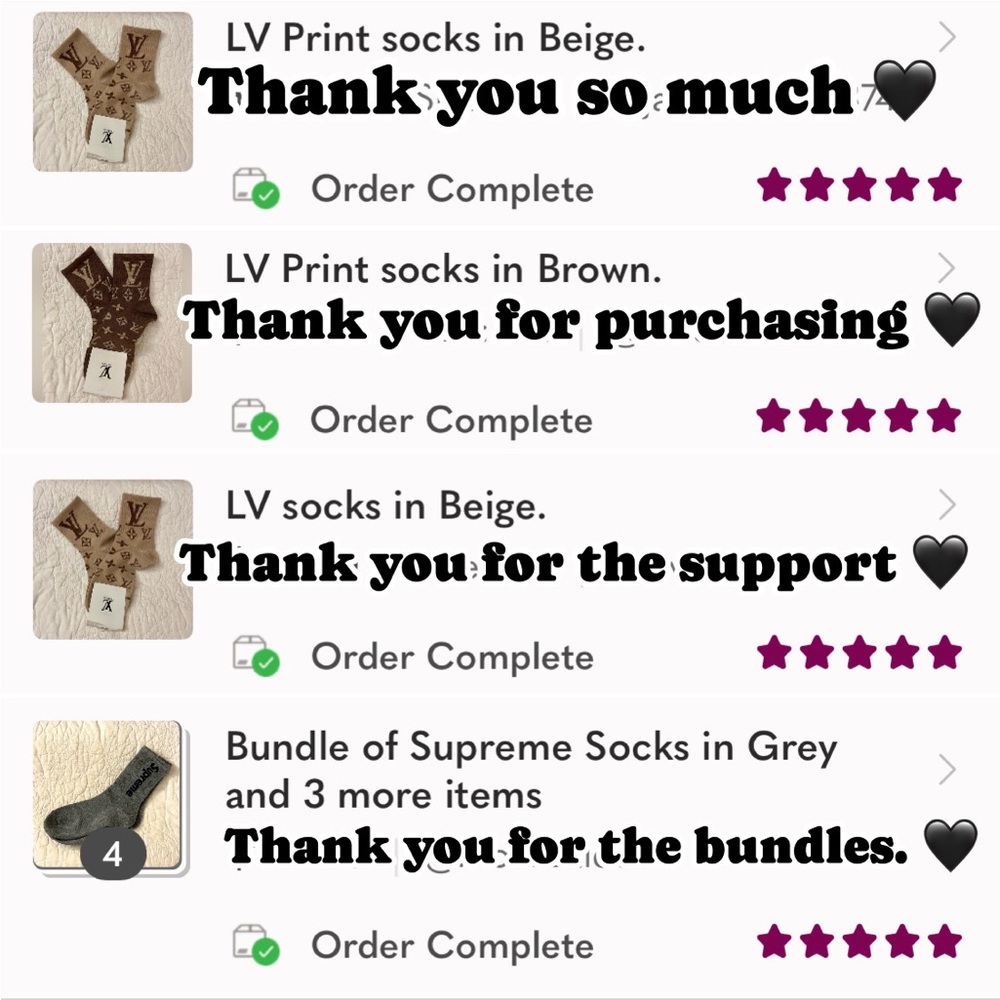Viewport: 1000px width, 1000px height.
Task: Click the order complete icon for Supreme socks bundle
Action: (x=257, y=945)
